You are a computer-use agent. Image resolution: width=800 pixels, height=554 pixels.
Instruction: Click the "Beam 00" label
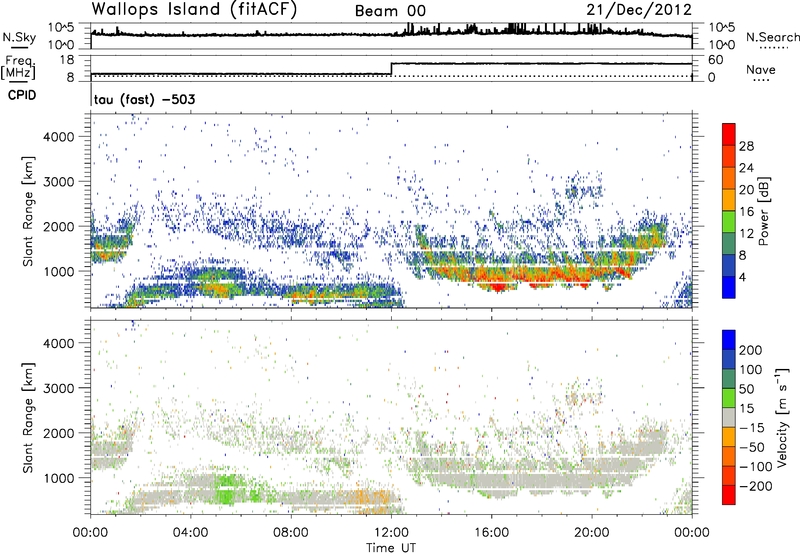[x=390, y=11]
